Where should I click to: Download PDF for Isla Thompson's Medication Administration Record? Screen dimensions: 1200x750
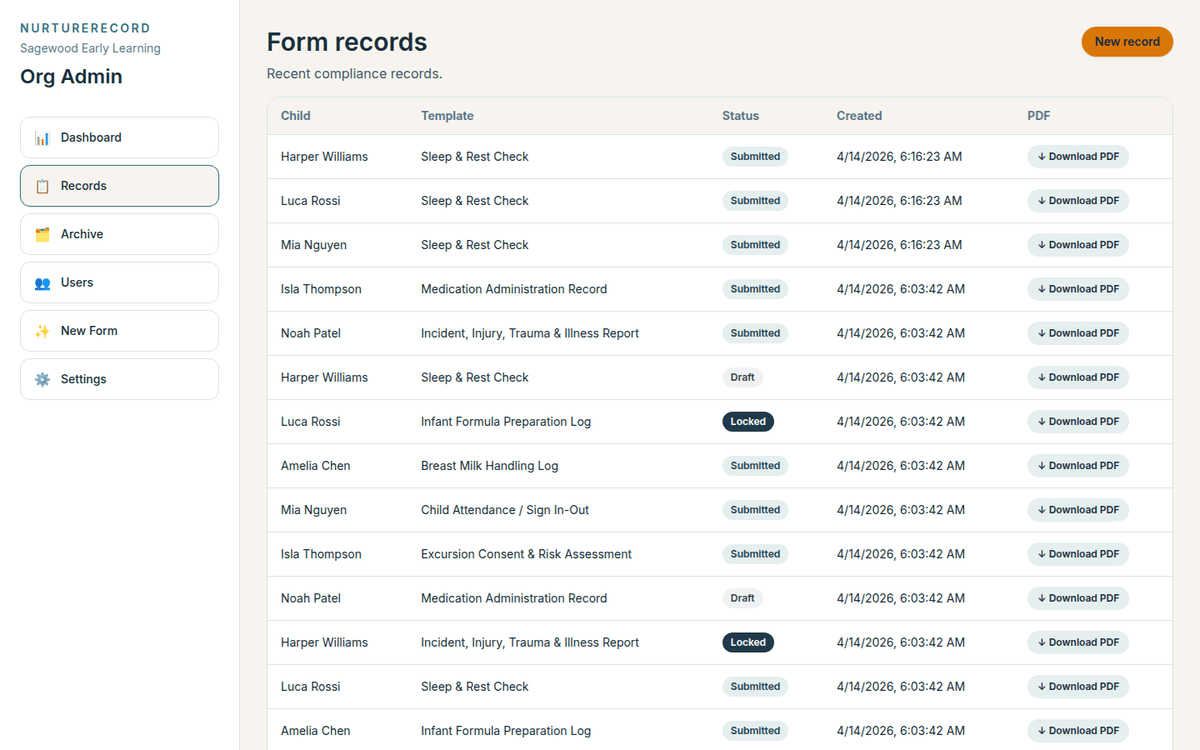[x=1078, y=289]
